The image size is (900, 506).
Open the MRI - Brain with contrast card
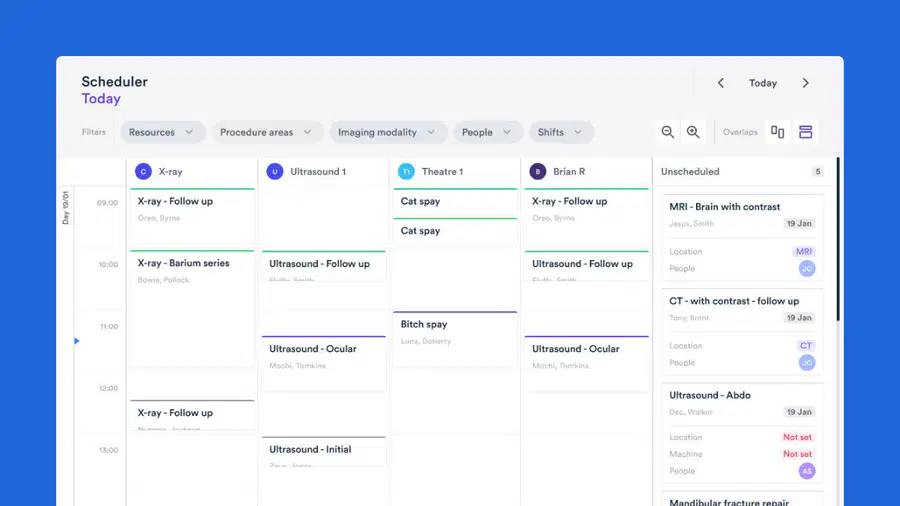coord(743,238)
